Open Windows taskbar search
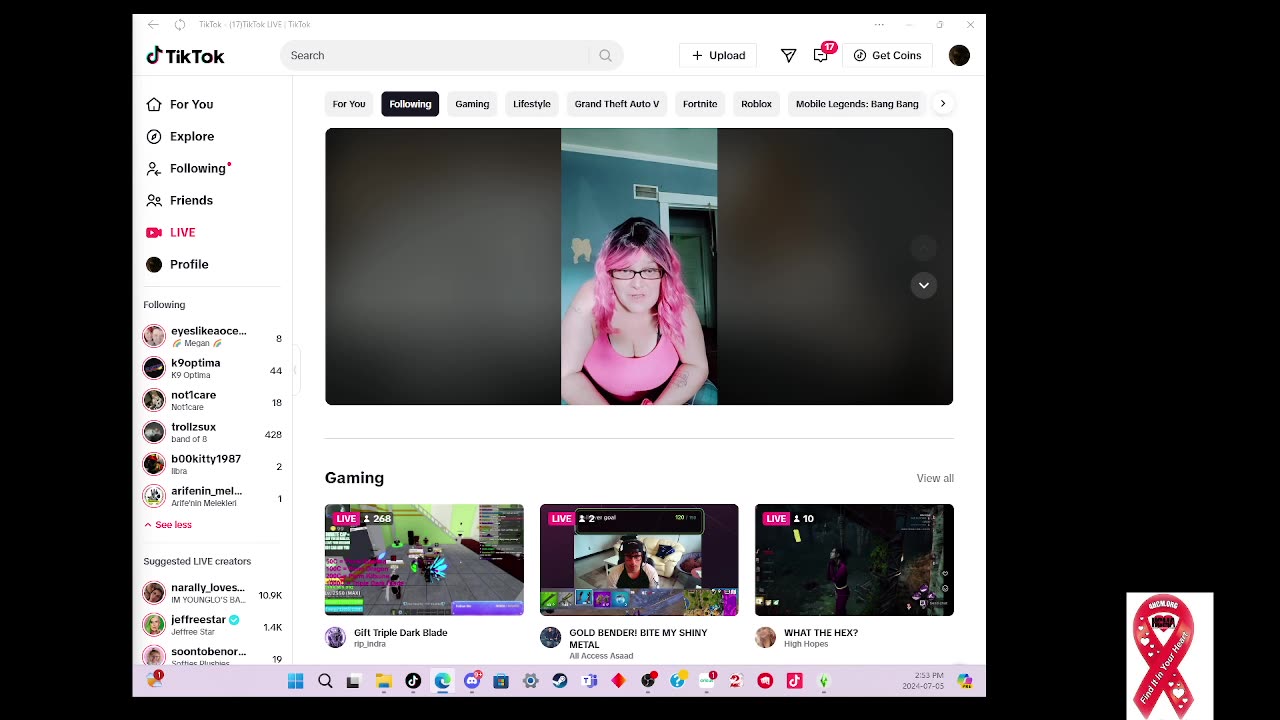The image size is (1280, 720). [325, 681]
